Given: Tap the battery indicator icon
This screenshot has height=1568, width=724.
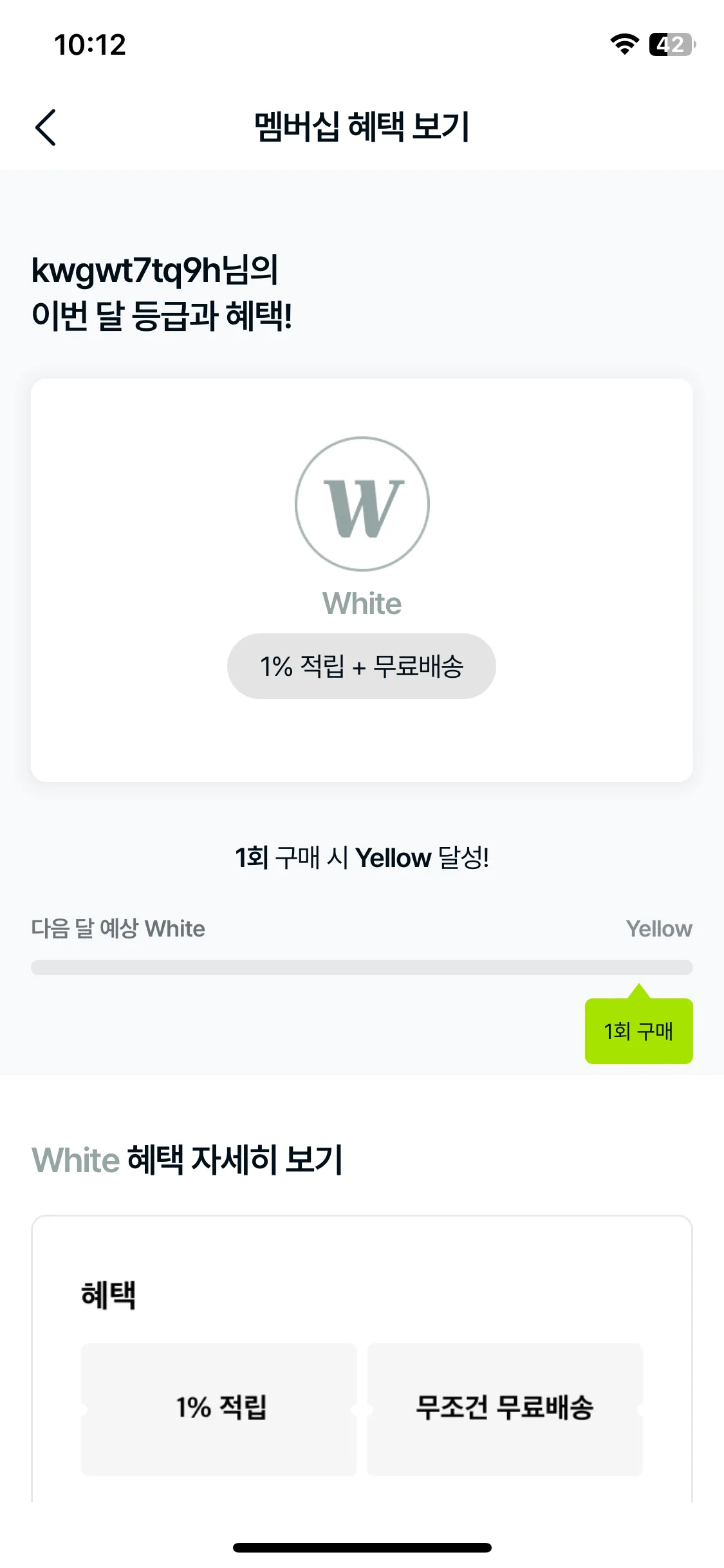Looking at the screenshot, I should [672, 44].
